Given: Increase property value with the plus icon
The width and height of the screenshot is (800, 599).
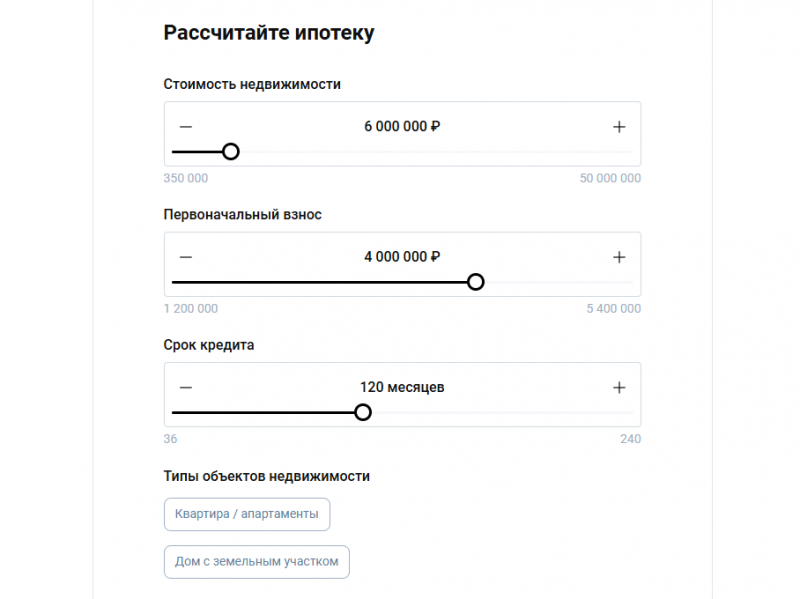Looking at the screenshot, I should (x=619, y=127).
